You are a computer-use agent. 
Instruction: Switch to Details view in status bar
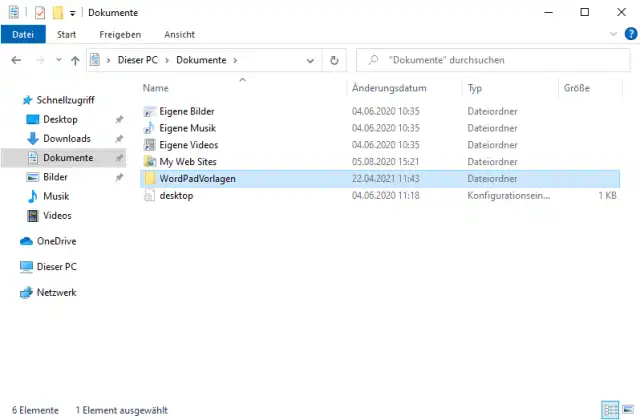pos(610,410)
